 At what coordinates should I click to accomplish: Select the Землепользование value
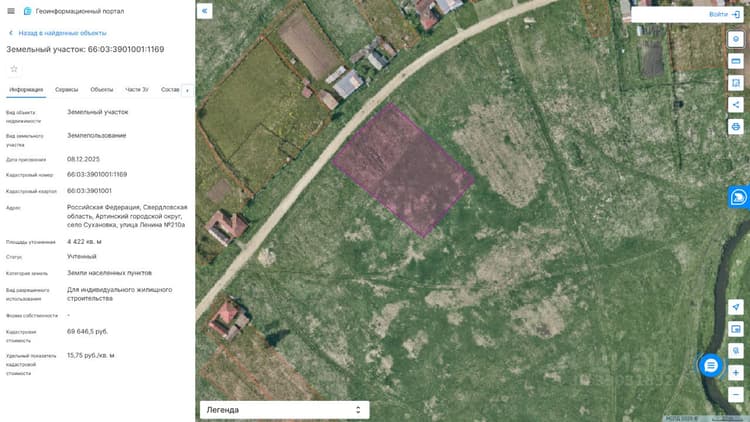pos(97,135)
